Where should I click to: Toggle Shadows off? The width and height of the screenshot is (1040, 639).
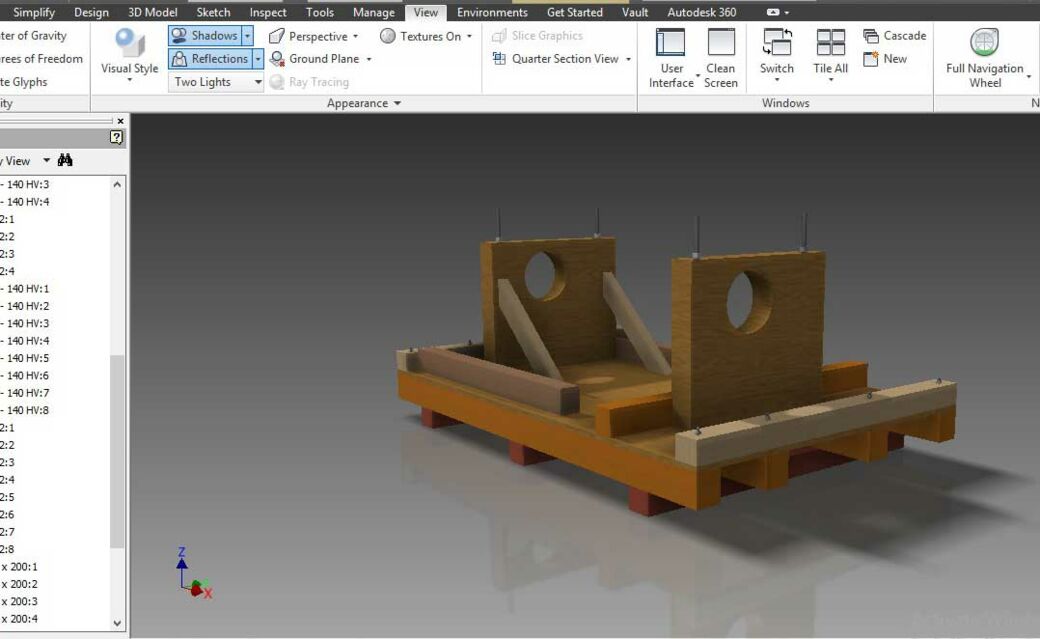coord(205,36)
